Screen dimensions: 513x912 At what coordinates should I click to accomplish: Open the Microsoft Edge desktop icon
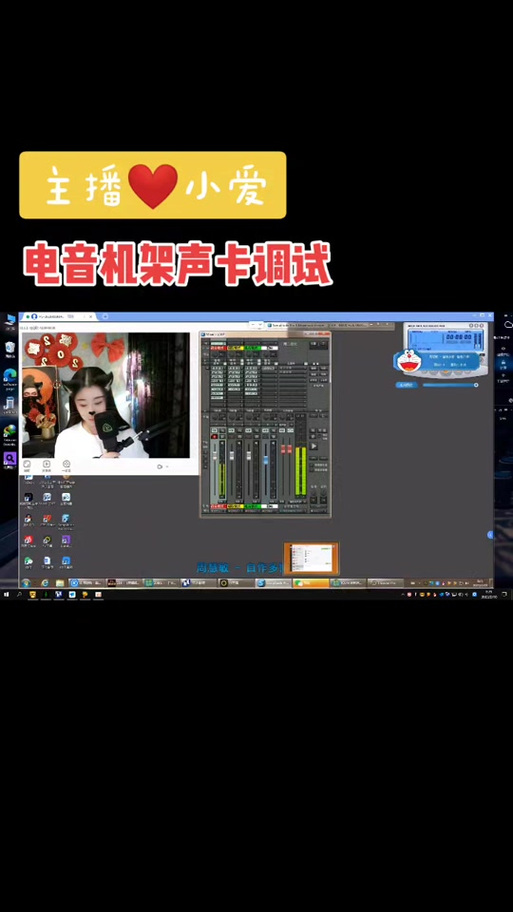[10, 375]
